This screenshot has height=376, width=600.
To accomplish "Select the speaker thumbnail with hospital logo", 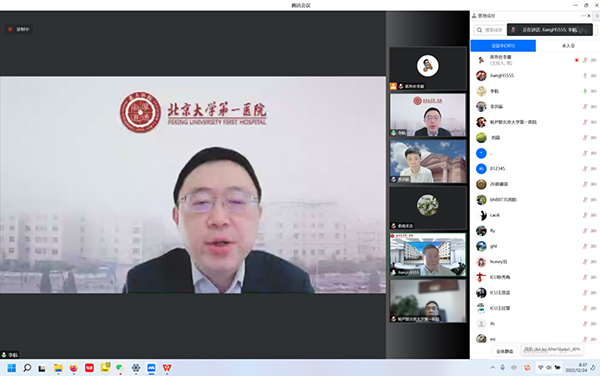I will tap(428, 115).
